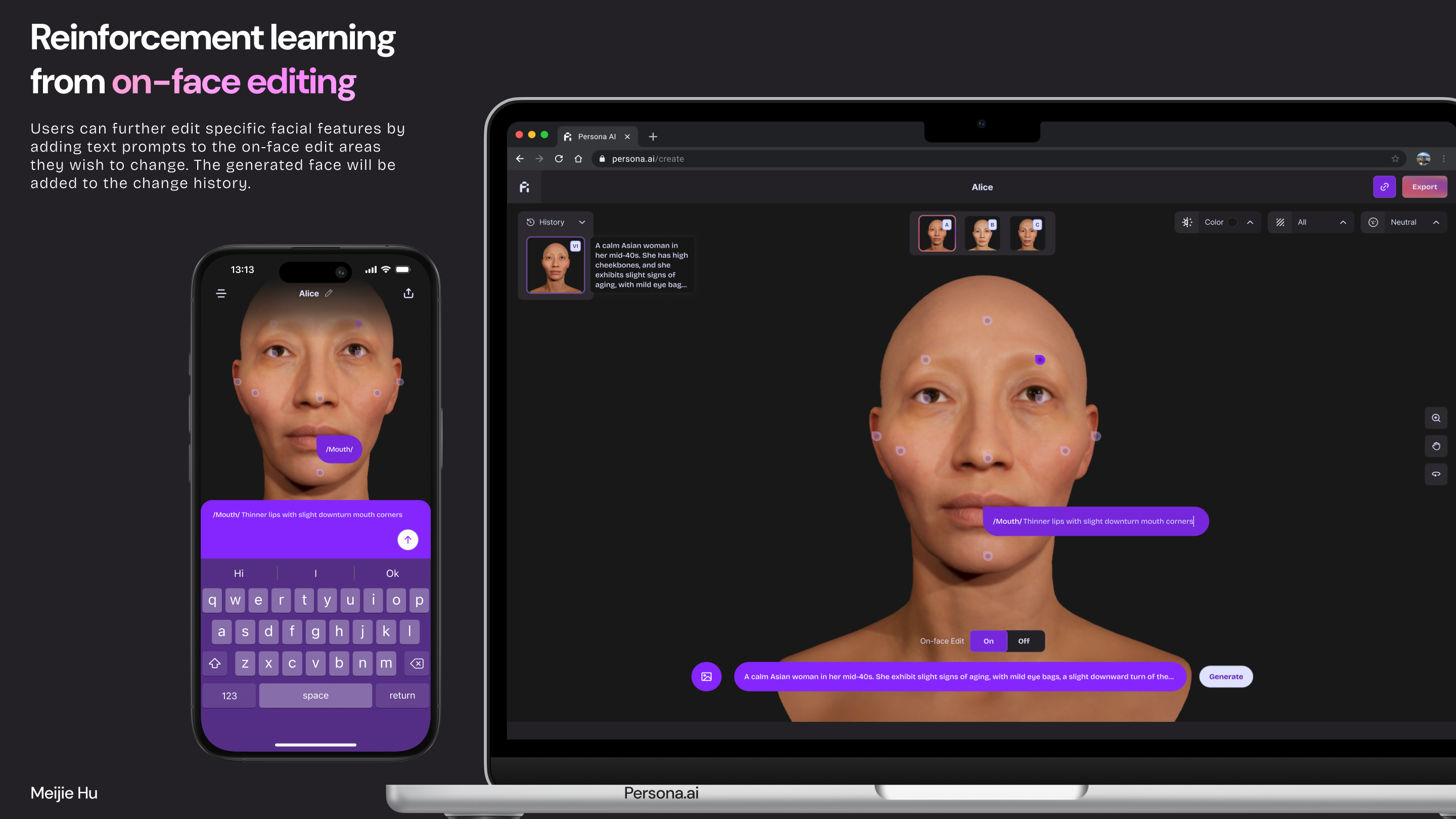Click the Color swatch circle
The image size is (1456, 819).
[x=1232, y=222]
